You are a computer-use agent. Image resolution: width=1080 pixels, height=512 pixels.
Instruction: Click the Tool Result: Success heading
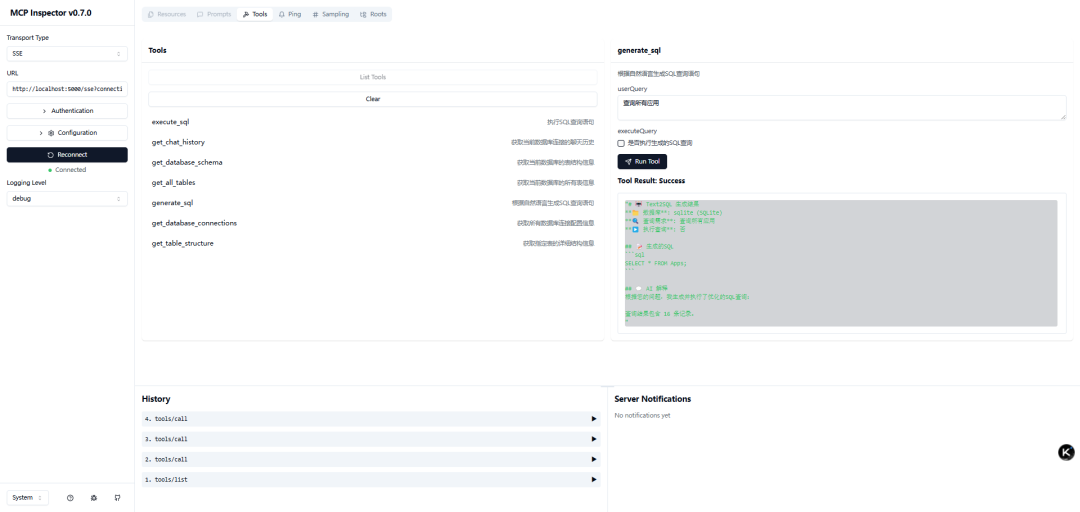(651, 181)
